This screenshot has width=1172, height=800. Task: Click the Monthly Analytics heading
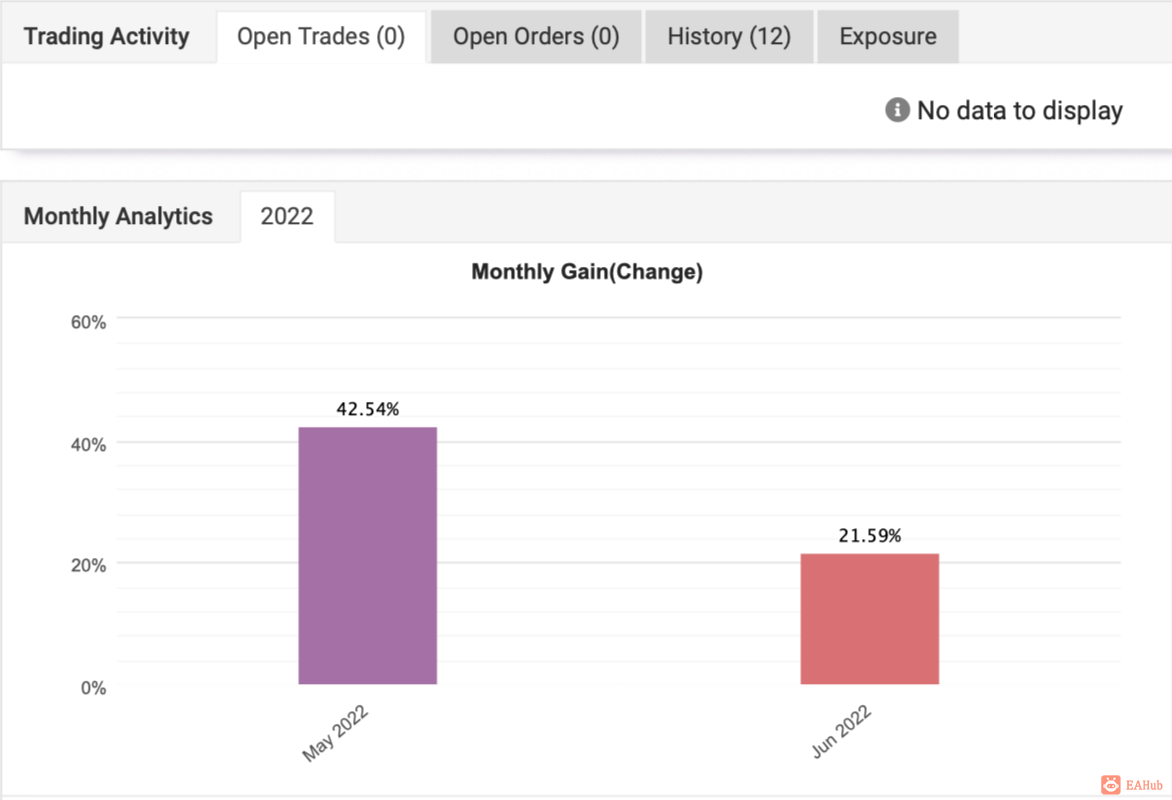point(118,216)
